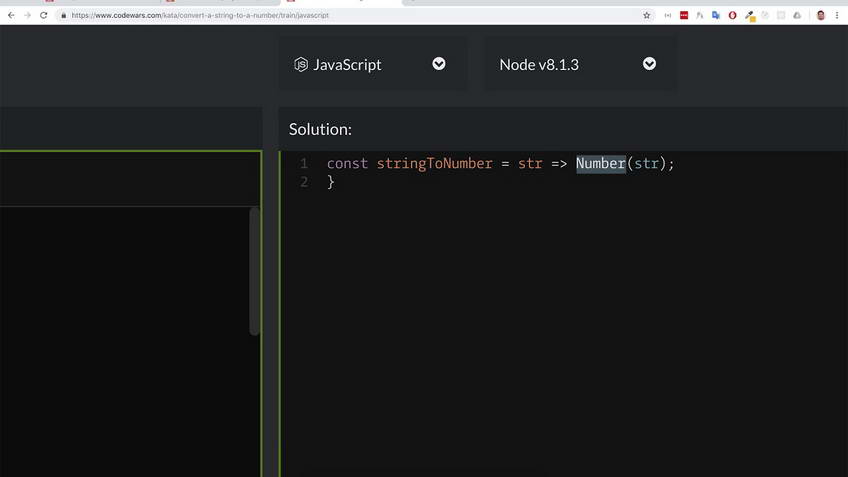This screenshot has width=848, height=477.
Task: Click the bracket-shaped extension icon
Action: tap(667, 15)
